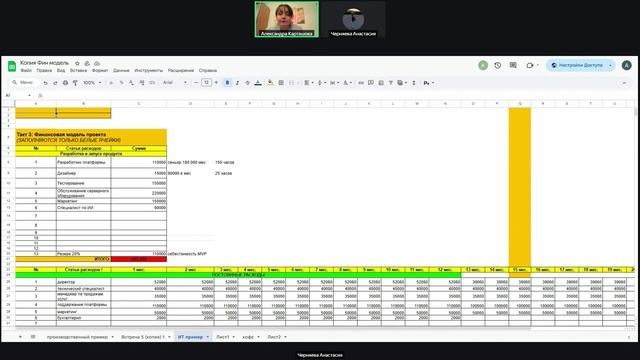Star the document Копия Фин модель

pyautogui.click(x=77, y=63)
